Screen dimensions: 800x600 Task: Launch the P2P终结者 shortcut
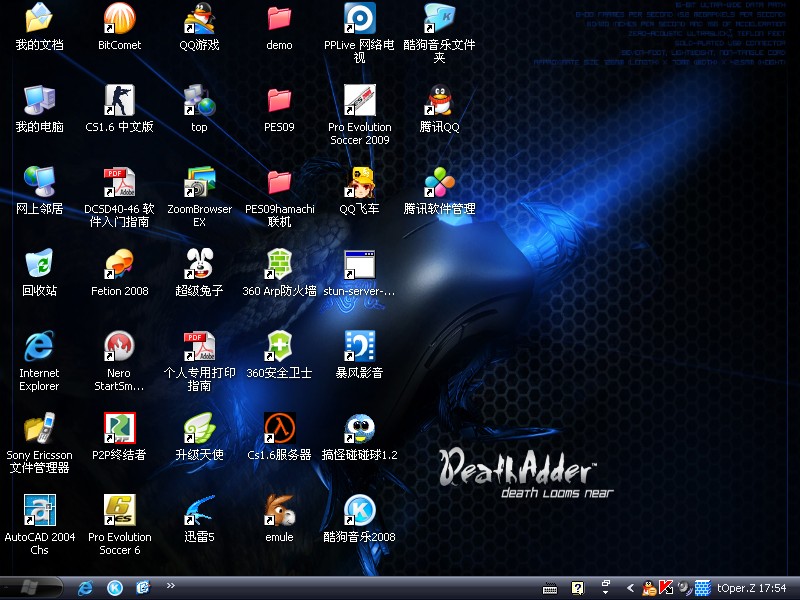coord(119,429)
